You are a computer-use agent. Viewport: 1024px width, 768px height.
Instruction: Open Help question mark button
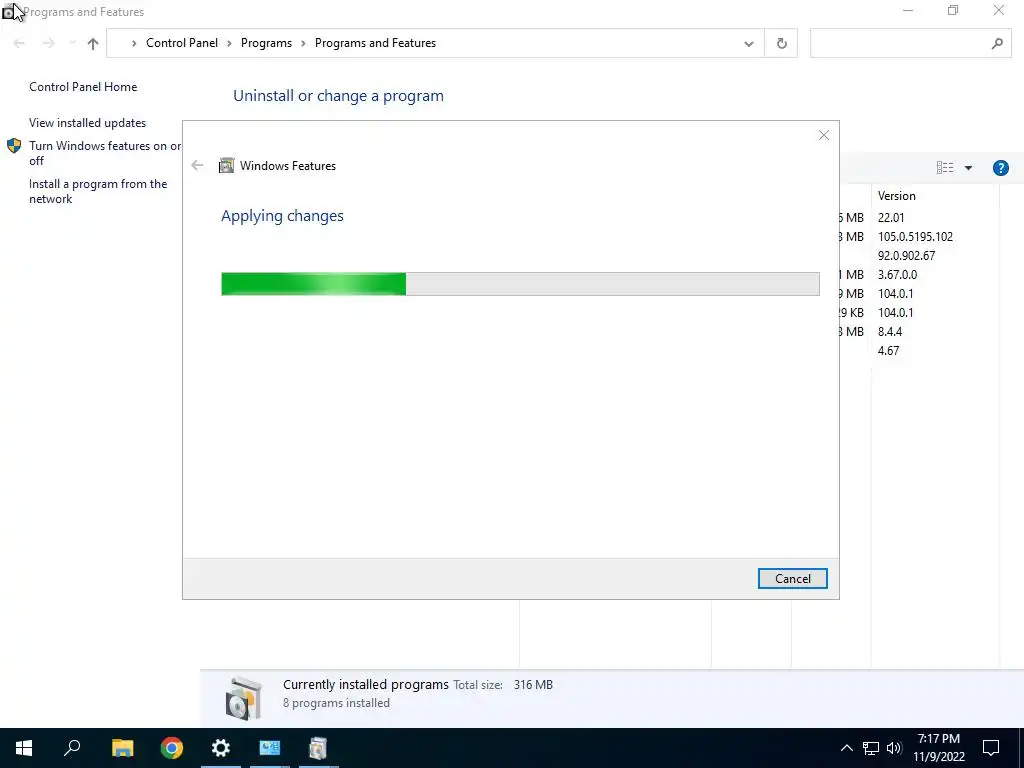pyautogui.click(x=1000, y=168)
